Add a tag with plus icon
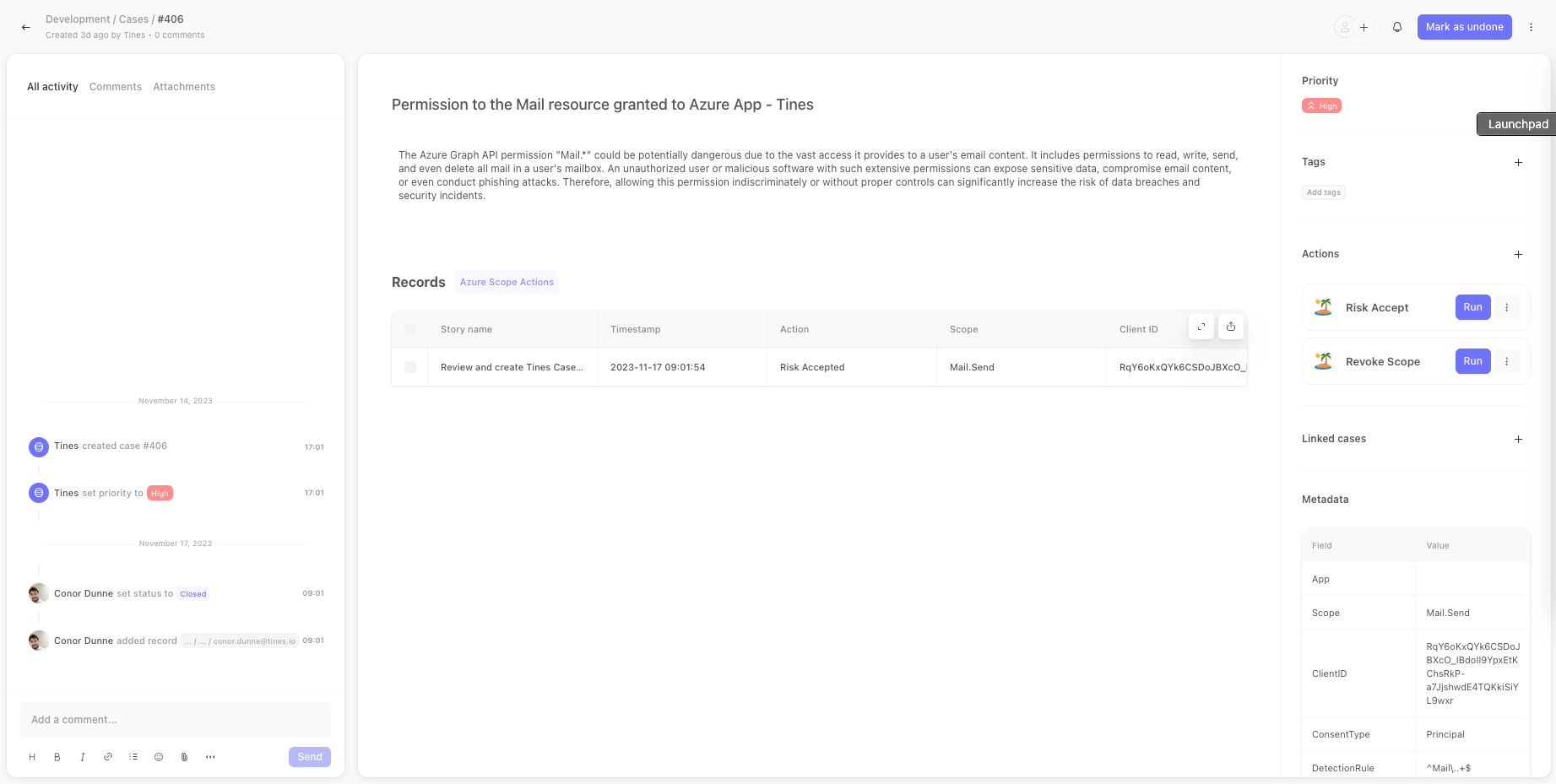Image resolution: width=1556 pixels, height=784 pixels. (x=1518, y=162)
